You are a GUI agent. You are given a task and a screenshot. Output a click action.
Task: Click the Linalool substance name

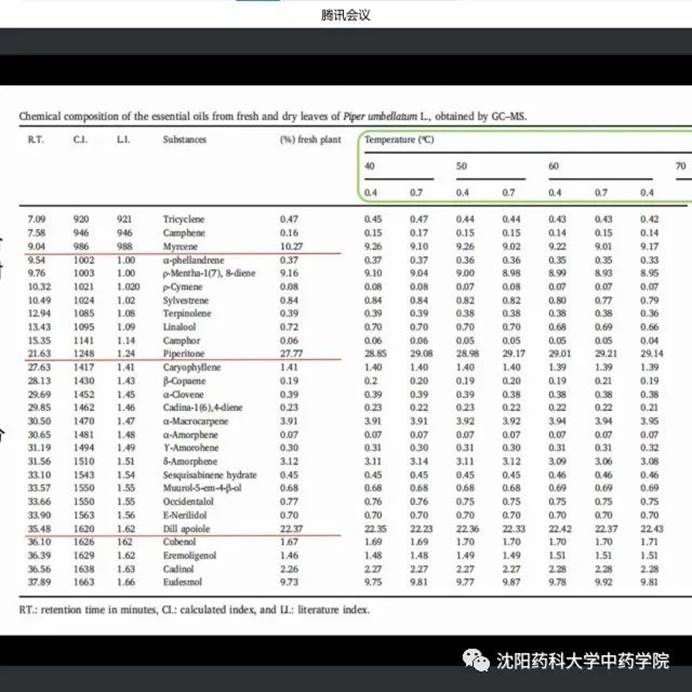tap(181, 326)
